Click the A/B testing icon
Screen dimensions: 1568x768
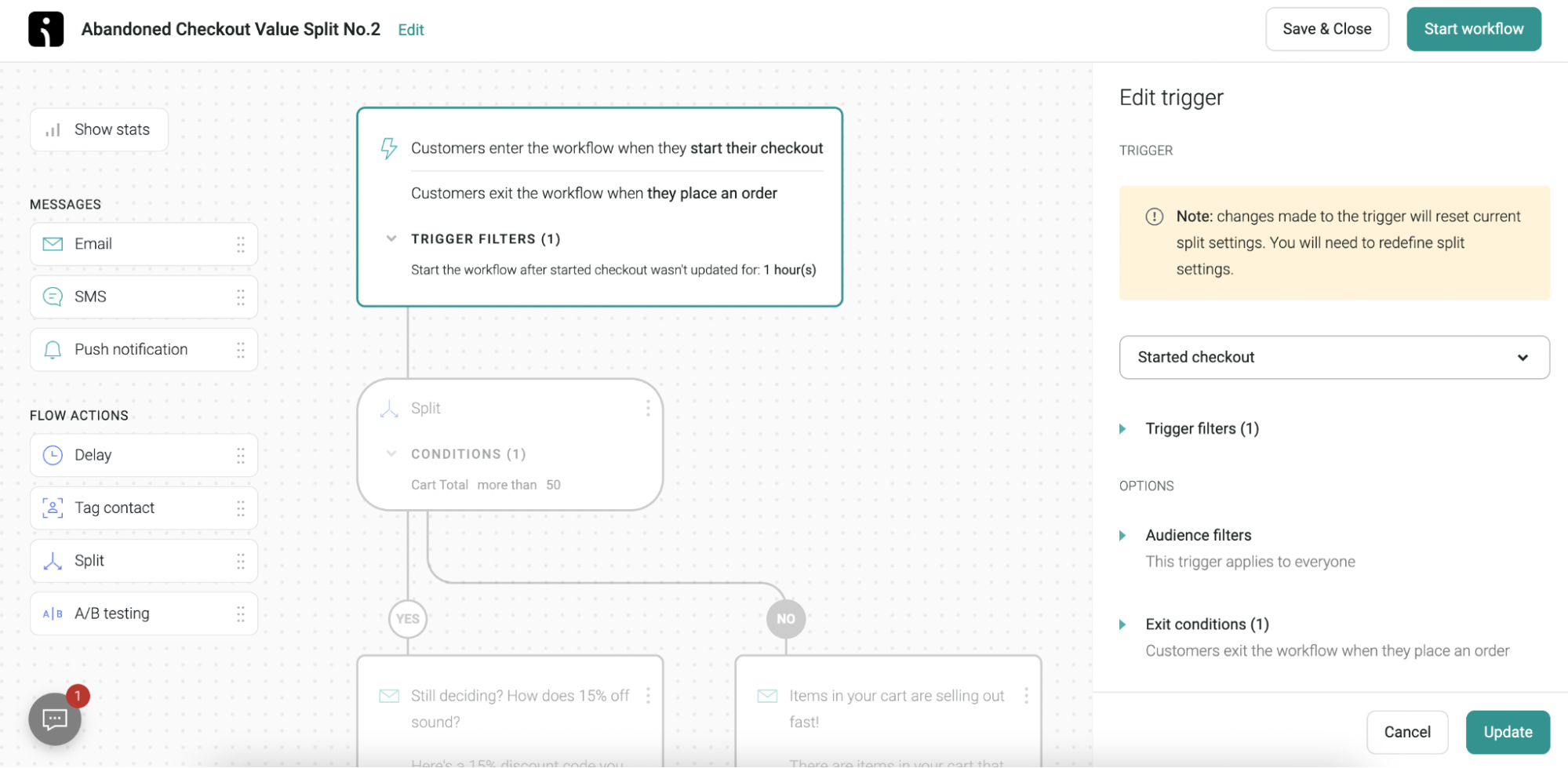click(53, 613)
